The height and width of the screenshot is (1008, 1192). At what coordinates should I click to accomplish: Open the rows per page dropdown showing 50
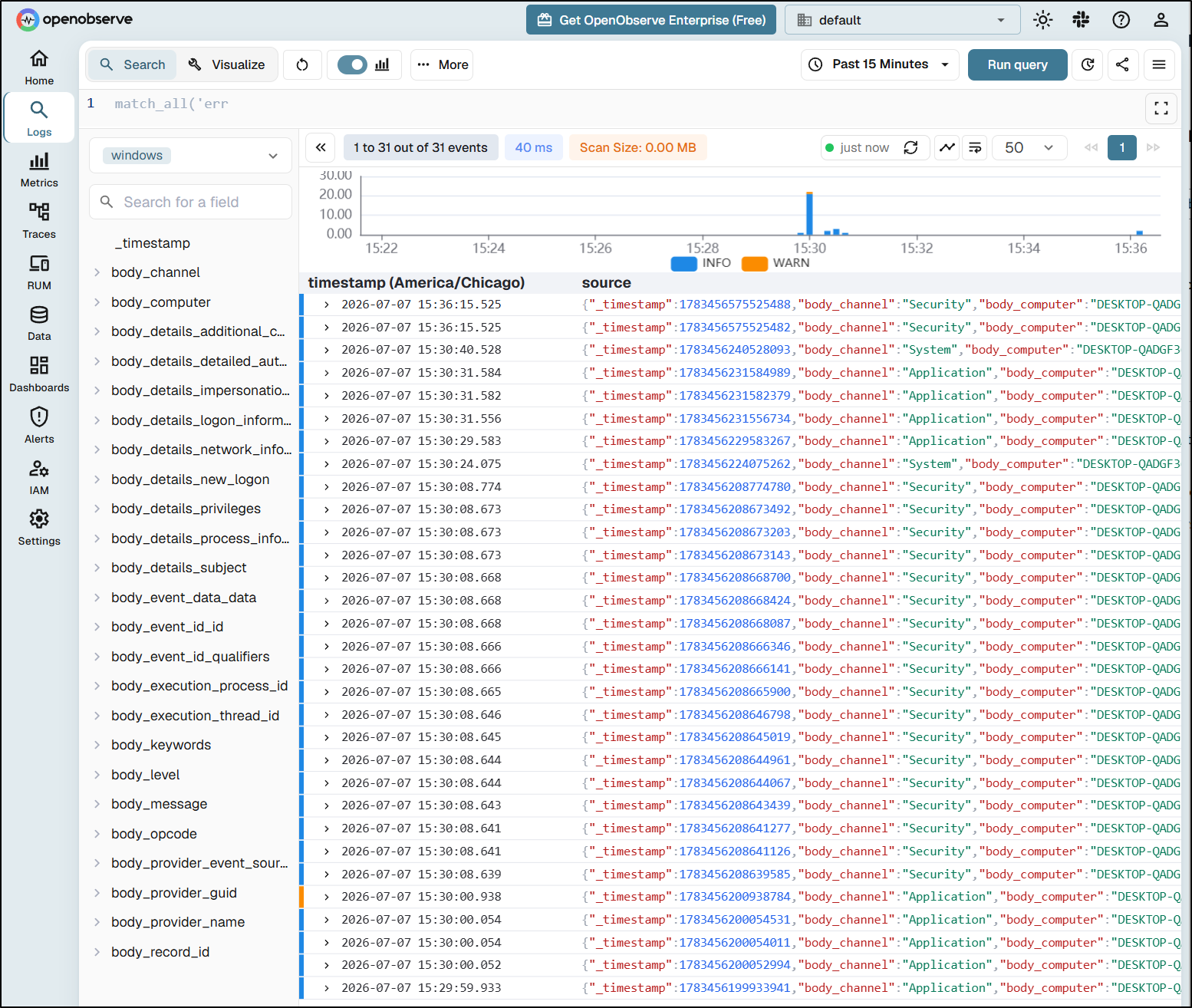point(1029,147)
